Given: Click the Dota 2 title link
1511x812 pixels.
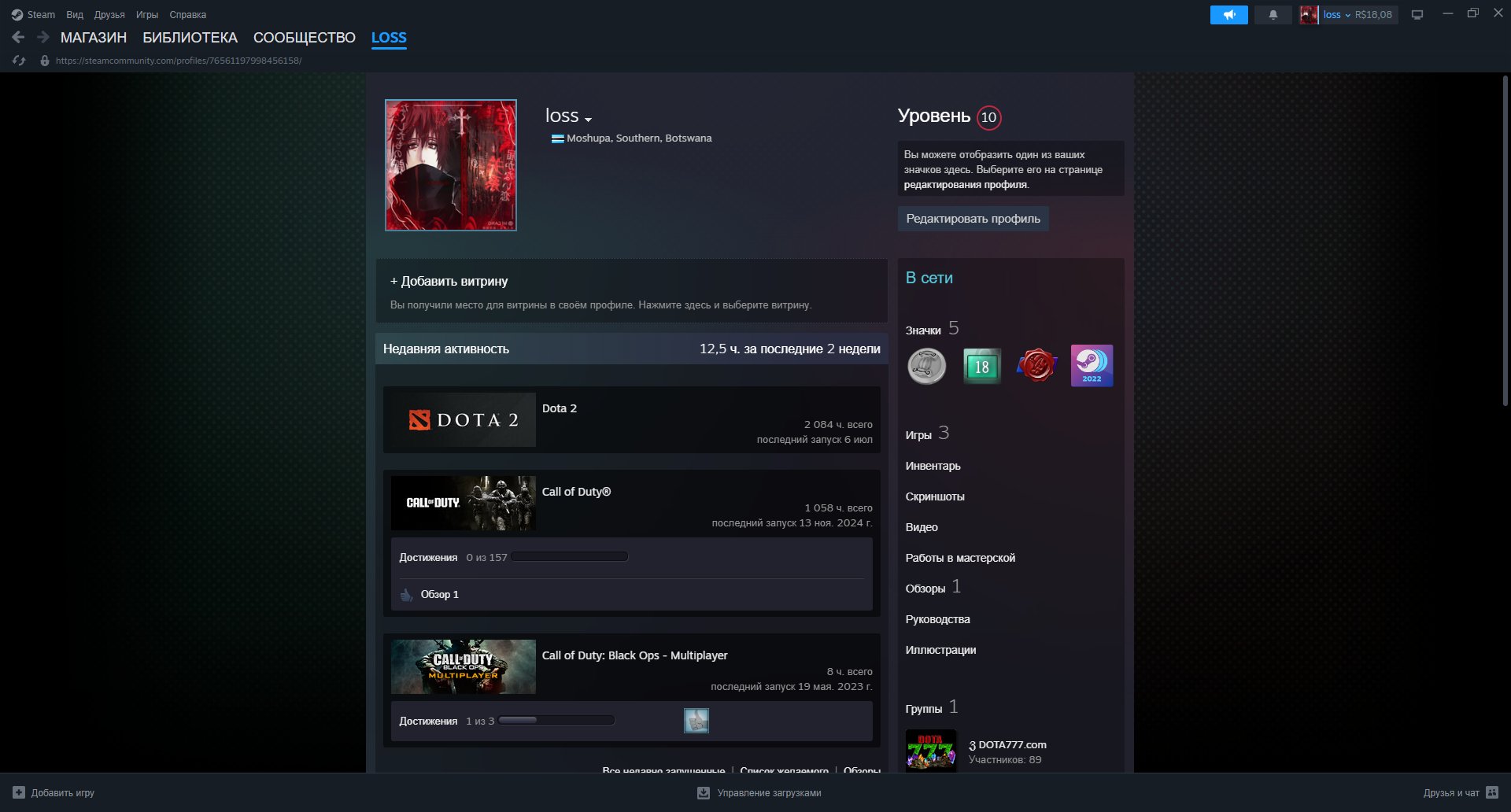Looking at the screenshot, I should (x=560, y=408).
